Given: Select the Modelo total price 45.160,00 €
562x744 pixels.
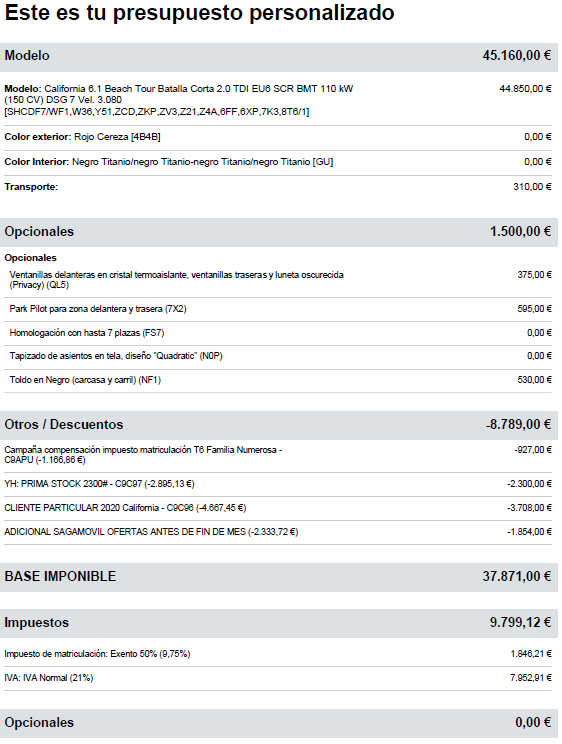Looking at the screenshot, I should (516, 56).
